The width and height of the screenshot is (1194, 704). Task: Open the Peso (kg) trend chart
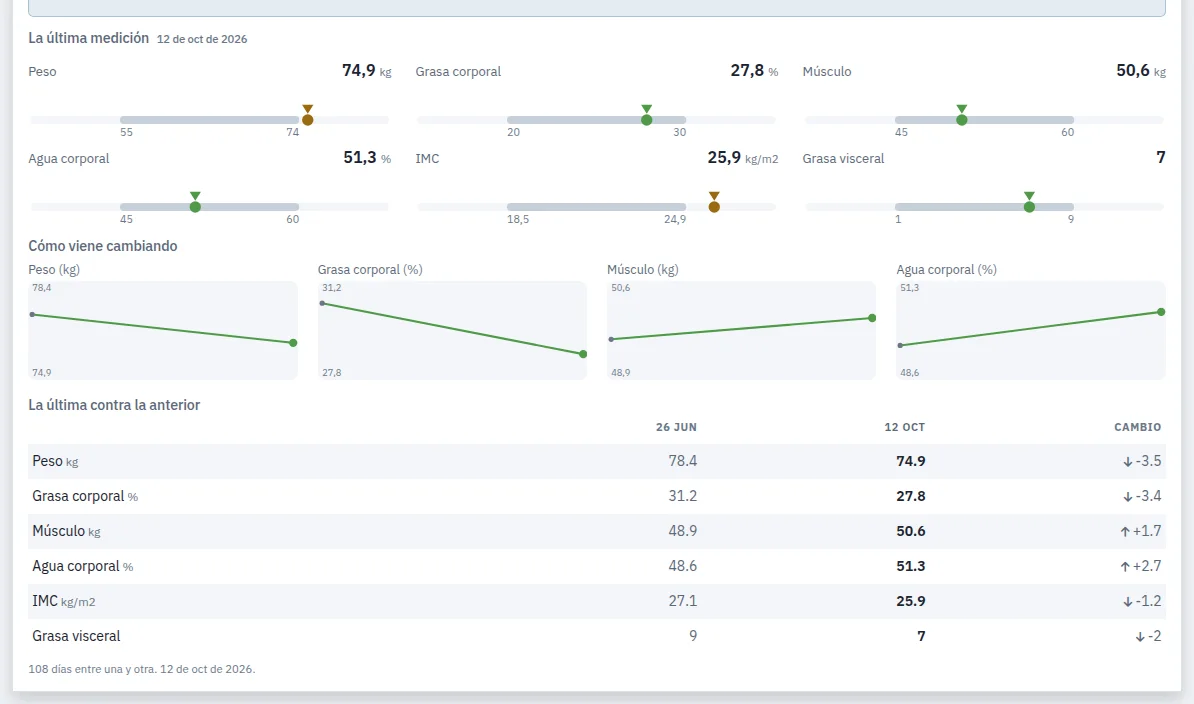point(163,330)
